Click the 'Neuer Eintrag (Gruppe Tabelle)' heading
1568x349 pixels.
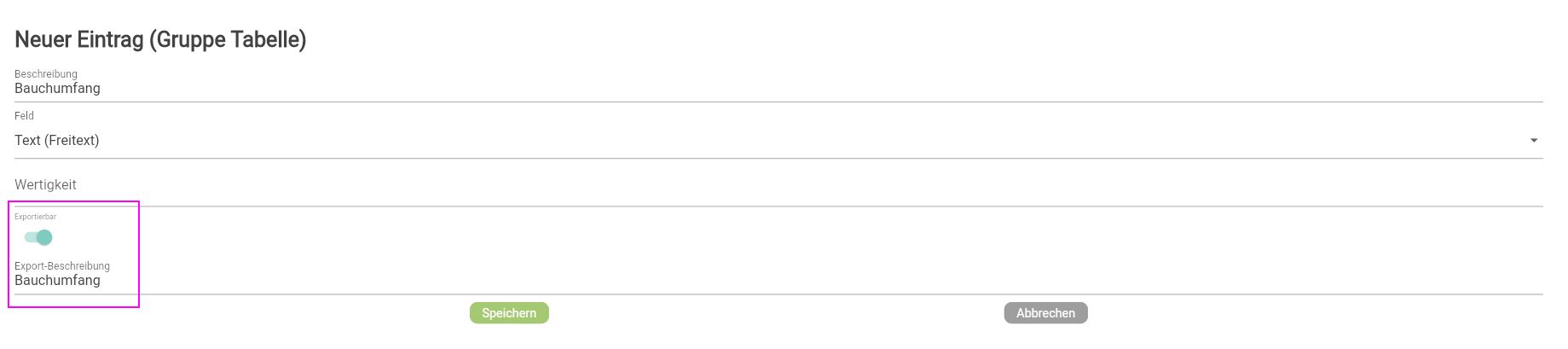pos(160,40)
